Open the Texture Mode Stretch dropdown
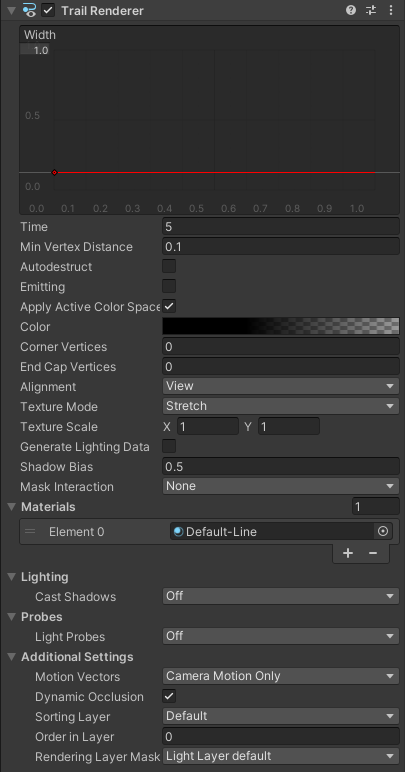Viewport: 405px width, 772px height. tap(280, 406)
